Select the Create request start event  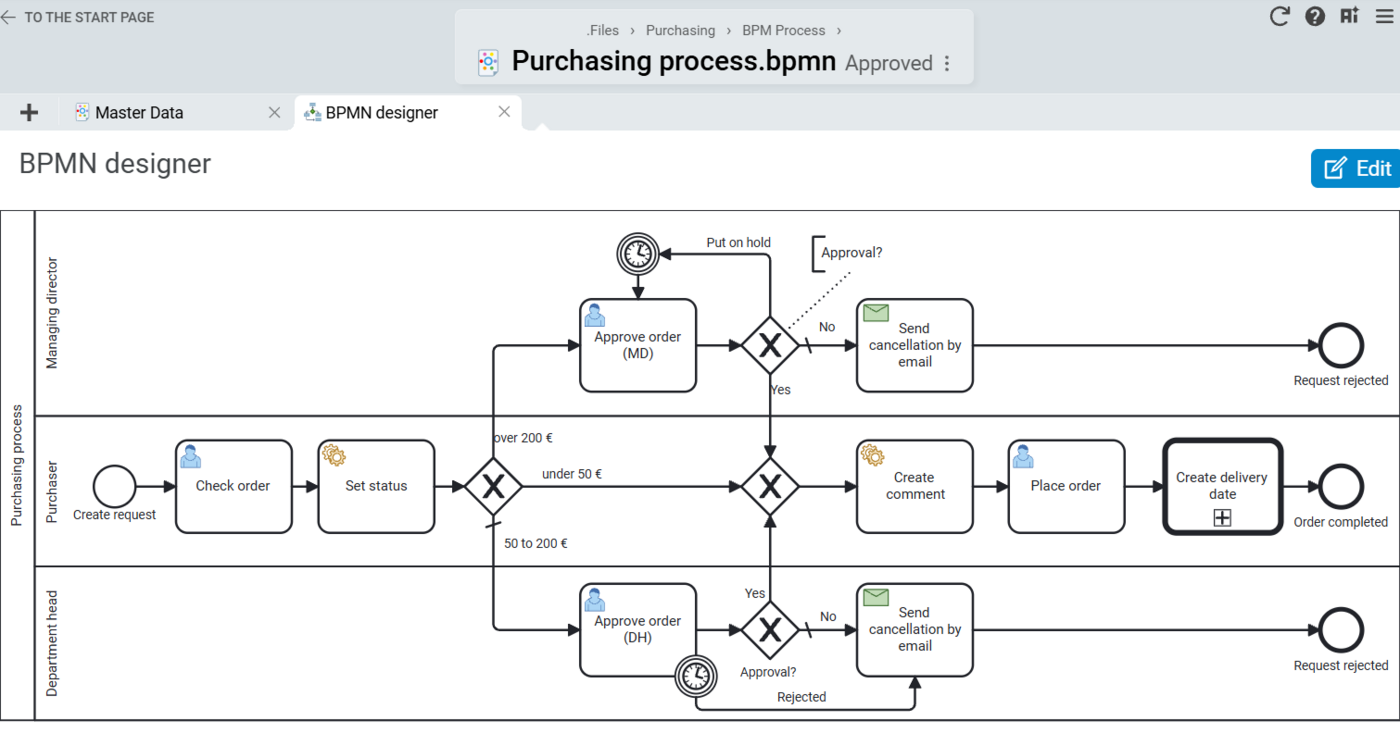pos(114,486)
